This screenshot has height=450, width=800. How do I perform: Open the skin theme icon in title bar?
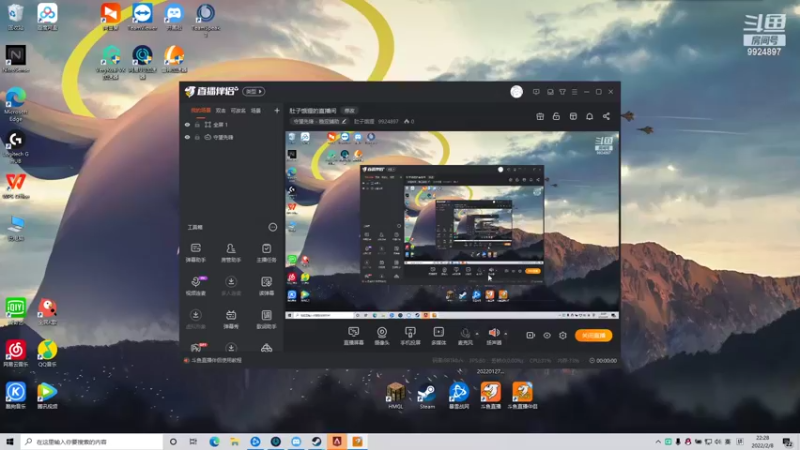point(562,92)
